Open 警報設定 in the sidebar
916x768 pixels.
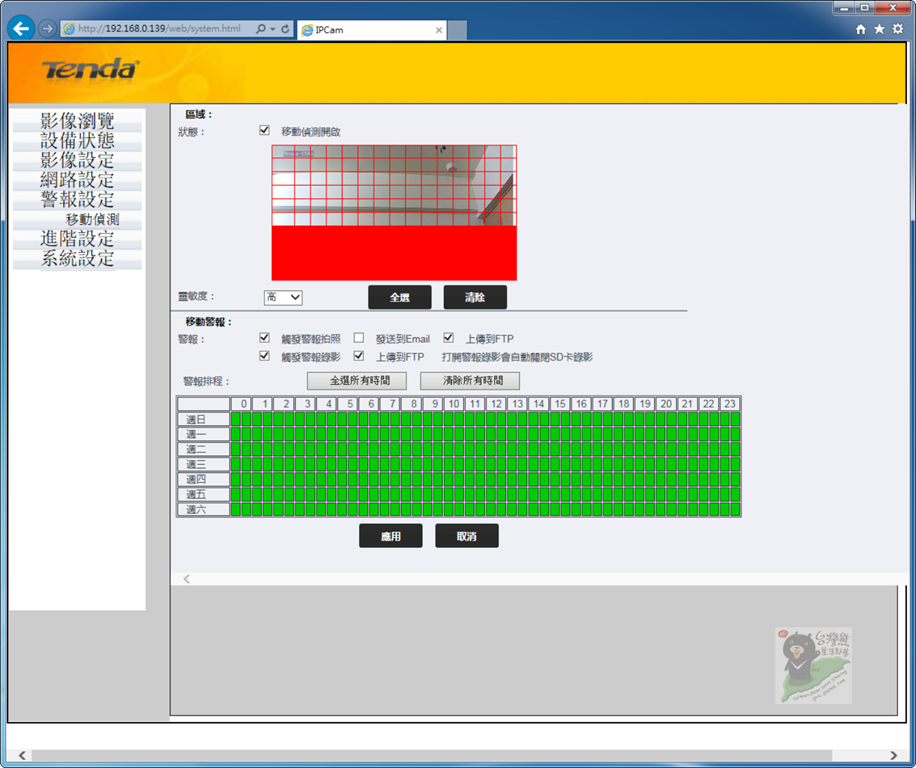pos(77,200)
